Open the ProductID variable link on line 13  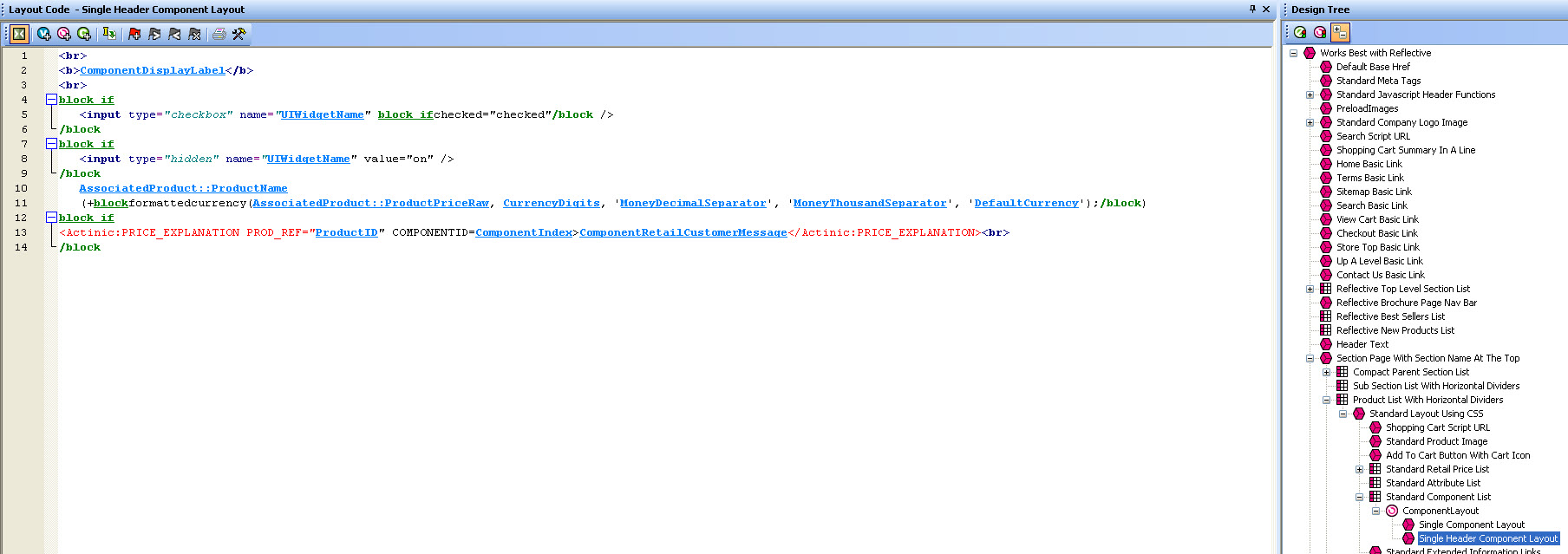[346, 232]
